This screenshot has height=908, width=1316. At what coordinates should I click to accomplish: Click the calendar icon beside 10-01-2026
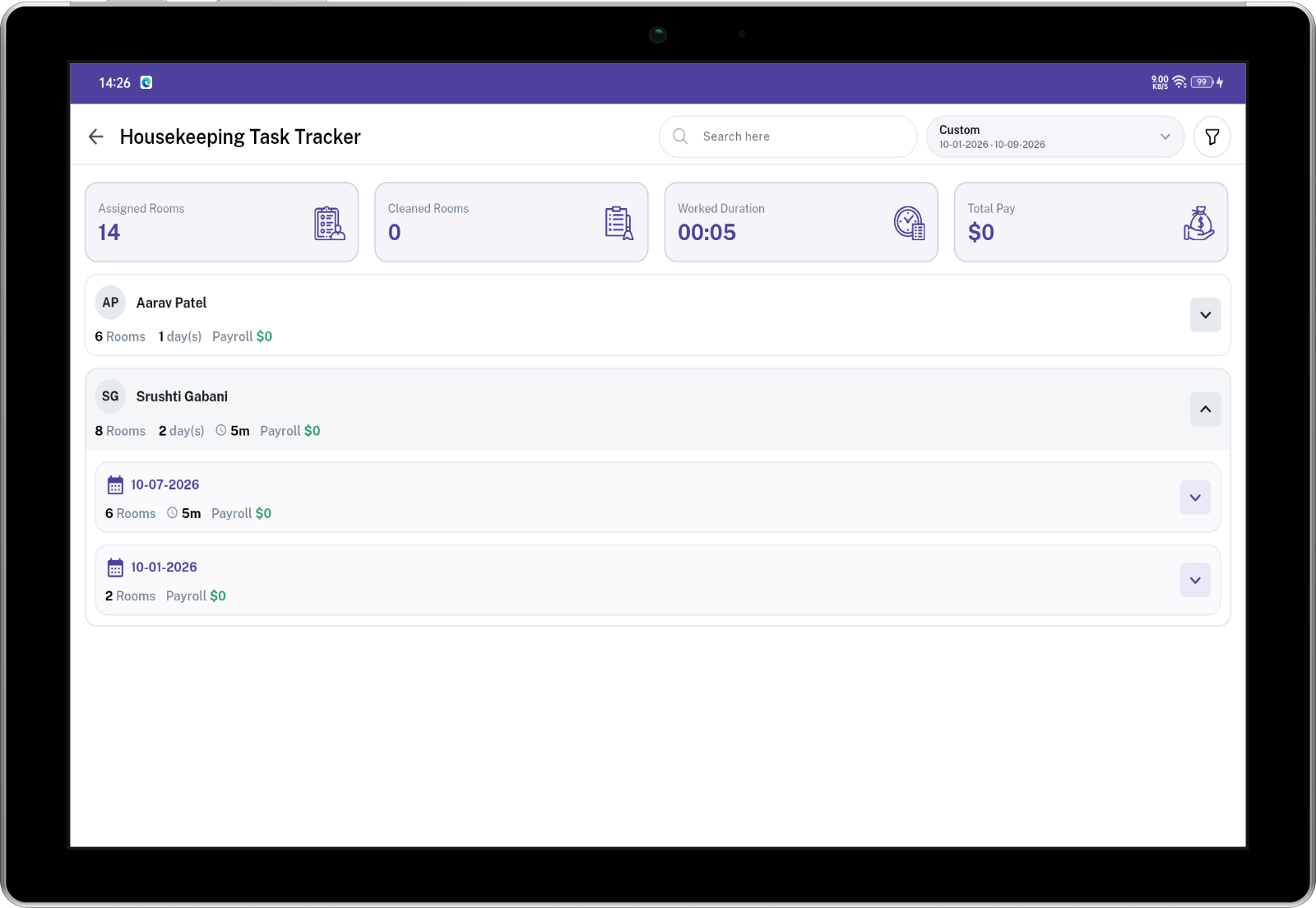(x=115, y=567)
